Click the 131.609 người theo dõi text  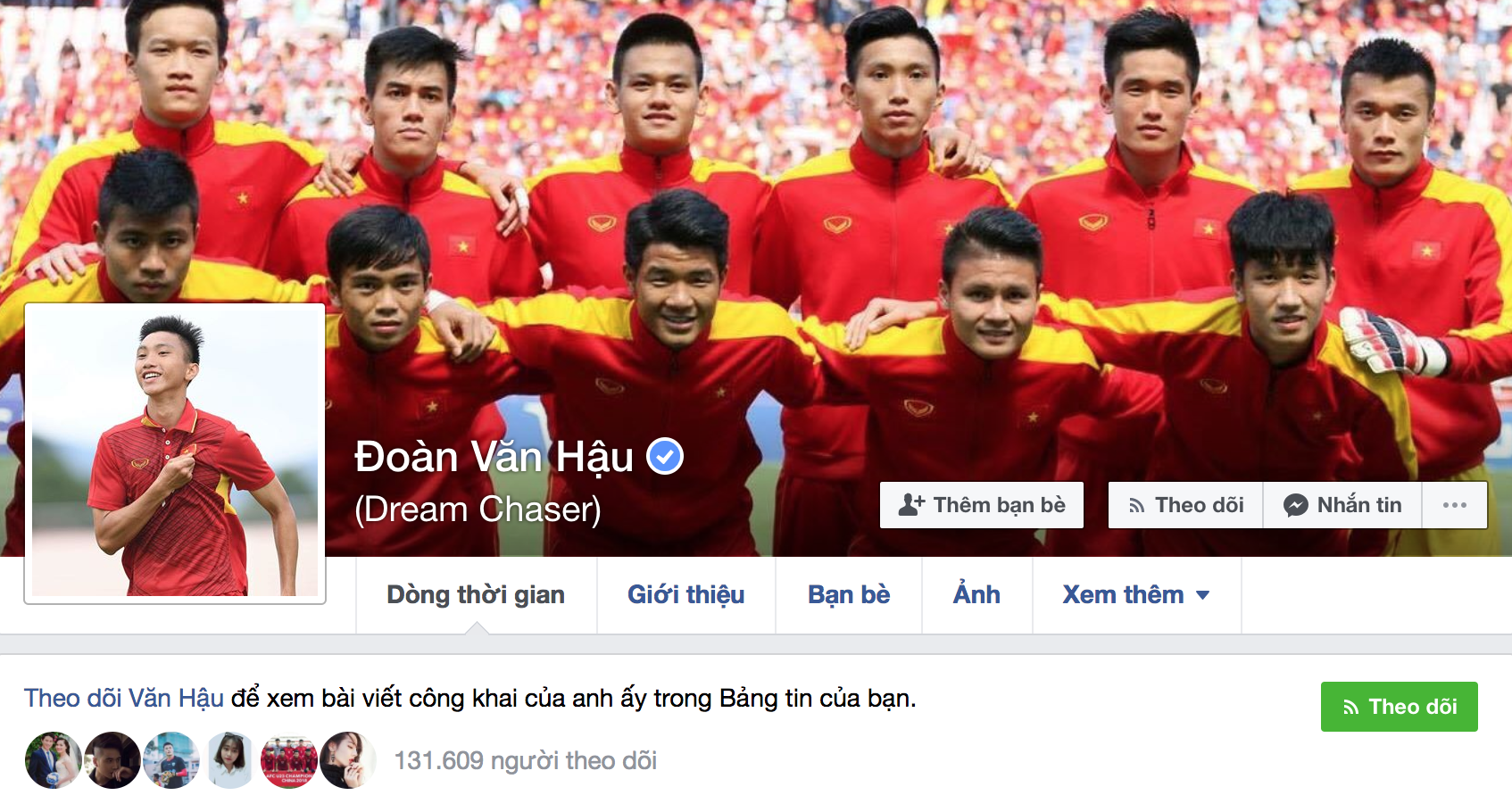(x=526, y=761)
